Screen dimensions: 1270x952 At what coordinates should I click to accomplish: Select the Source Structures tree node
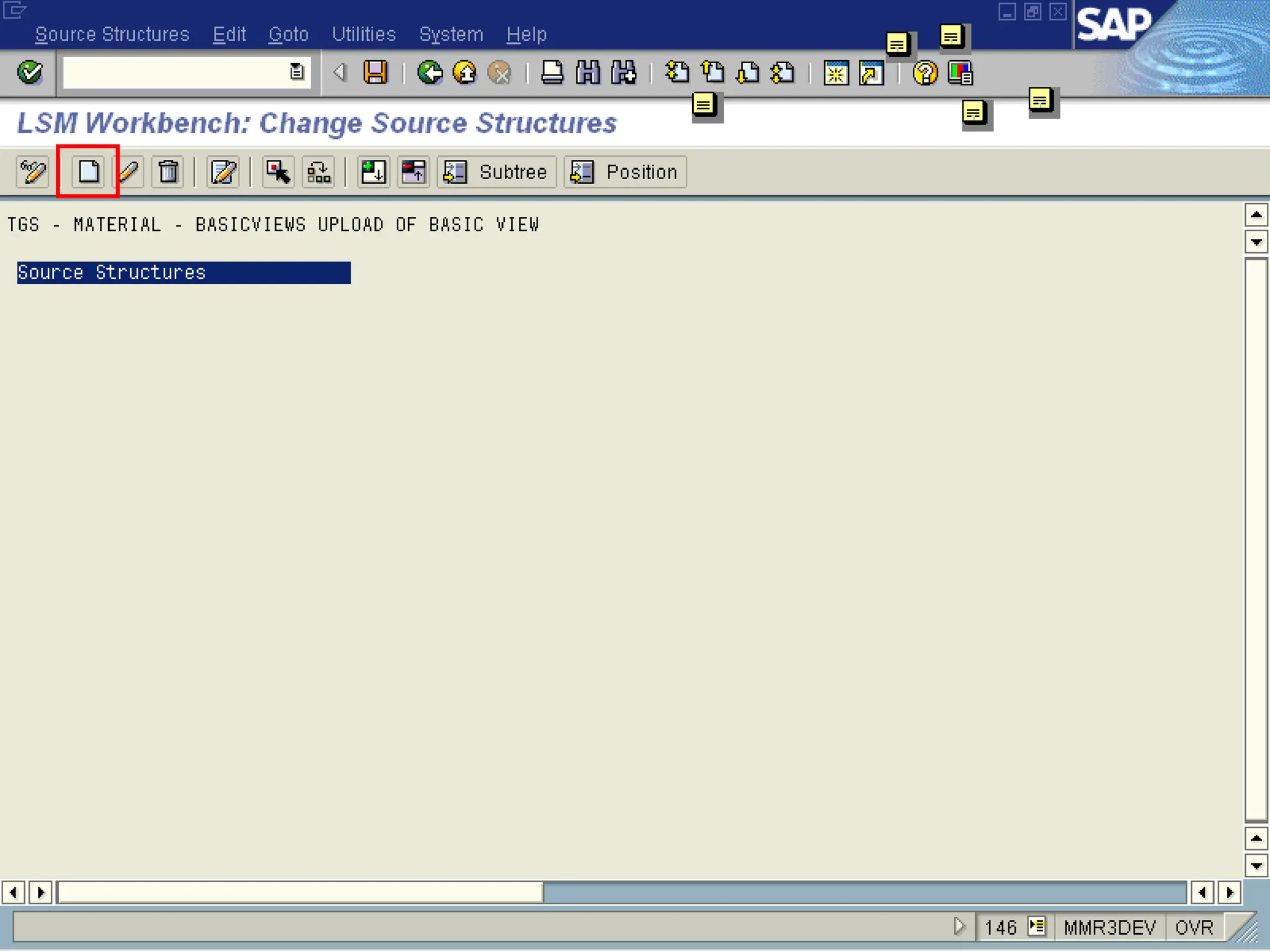(112, 273)
